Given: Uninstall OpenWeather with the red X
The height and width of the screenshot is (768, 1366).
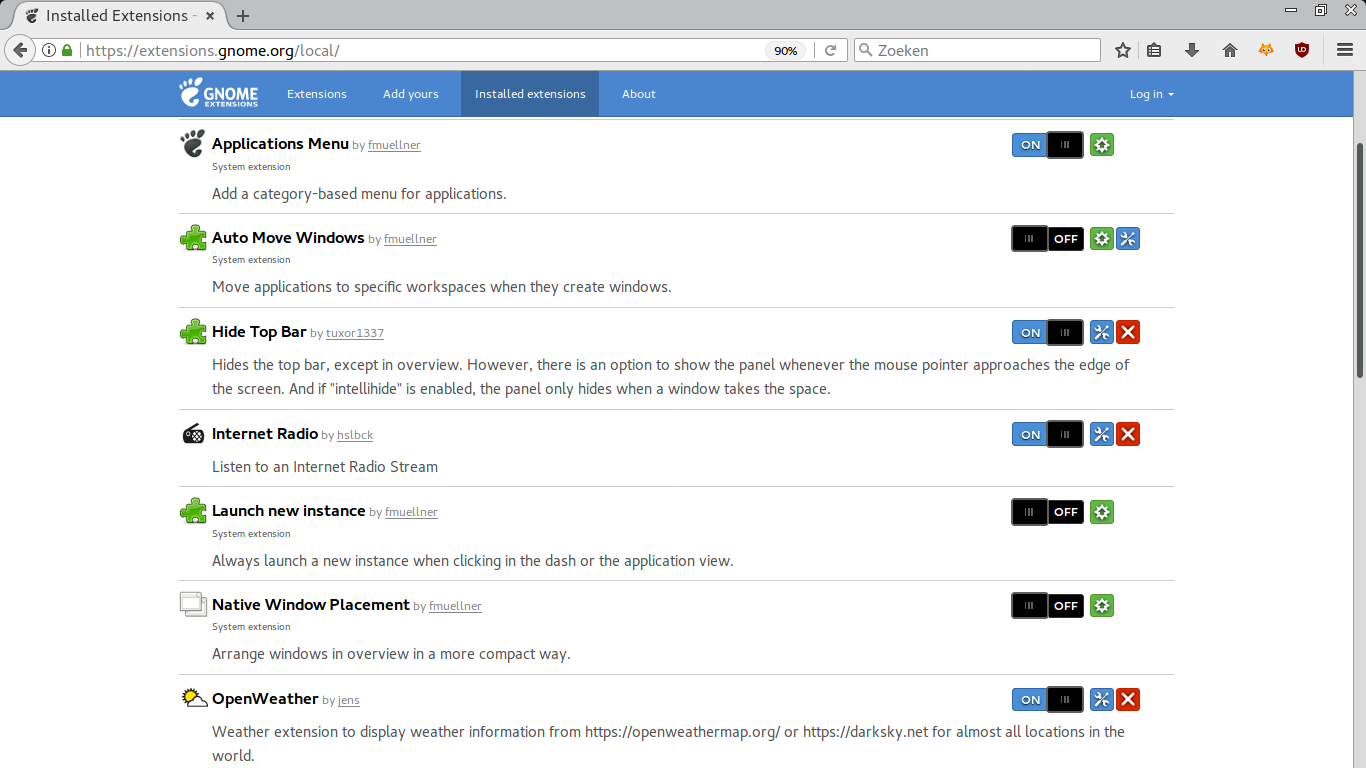Looking at the screenshot, I should [x=1127, y=700].
